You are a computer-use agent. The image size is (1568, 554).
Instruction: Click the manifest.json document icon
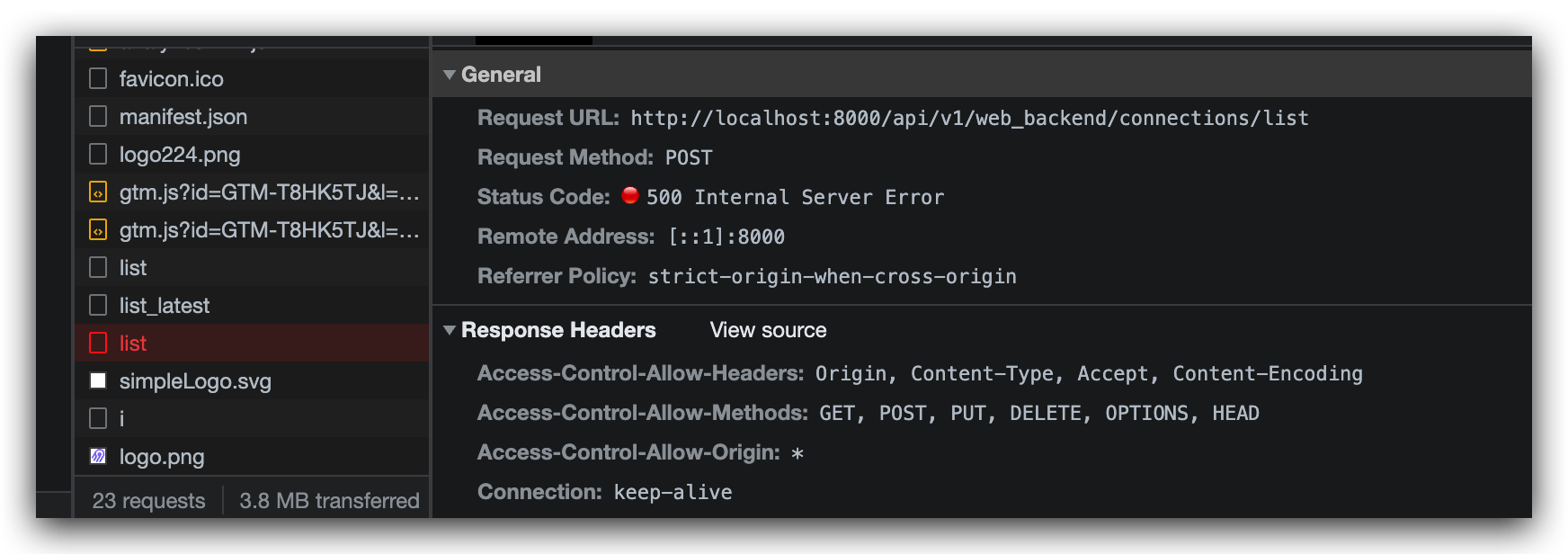pyautogui.click(x=98, y=117)
